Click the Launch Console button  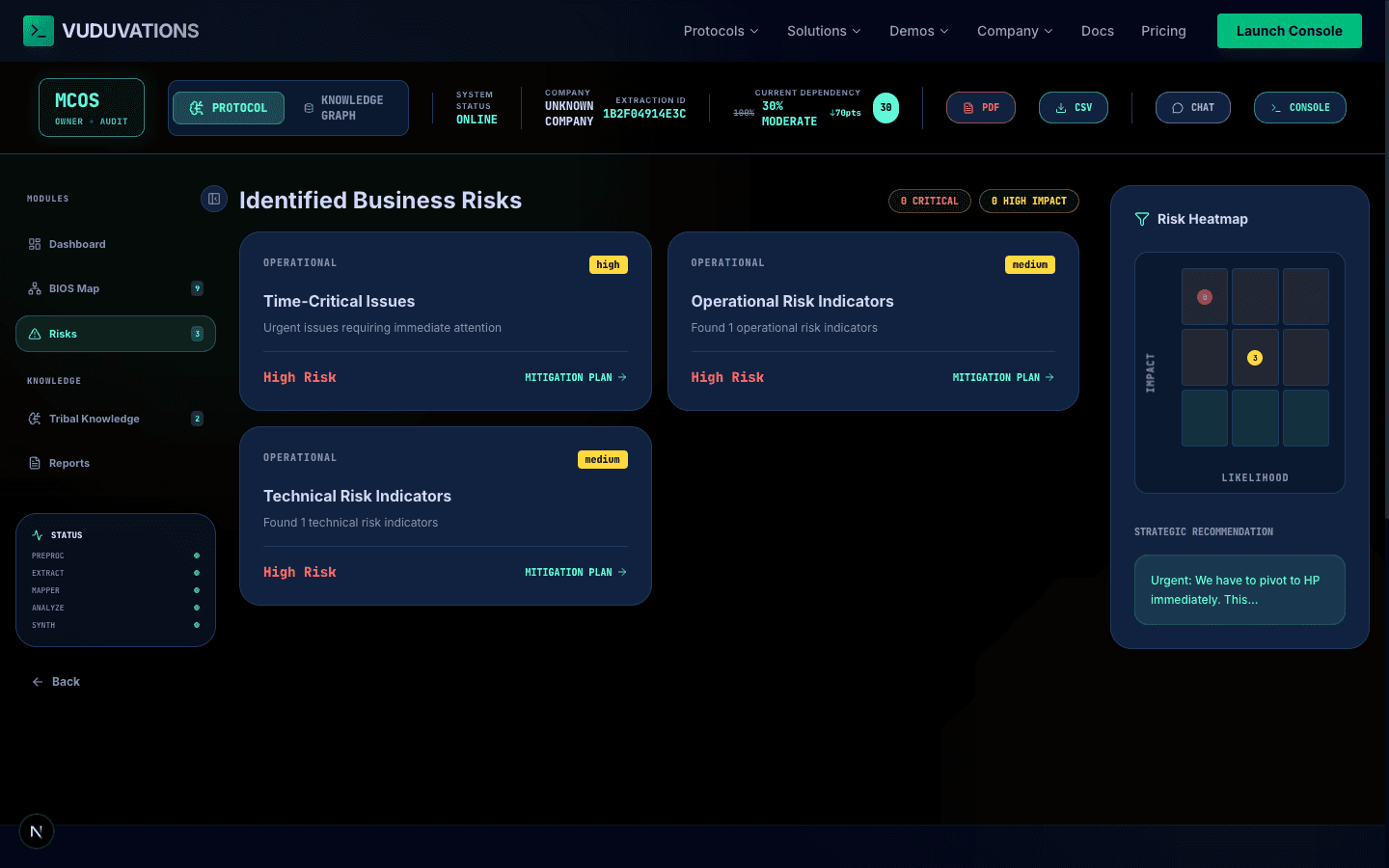click(x=1290, y=31)
